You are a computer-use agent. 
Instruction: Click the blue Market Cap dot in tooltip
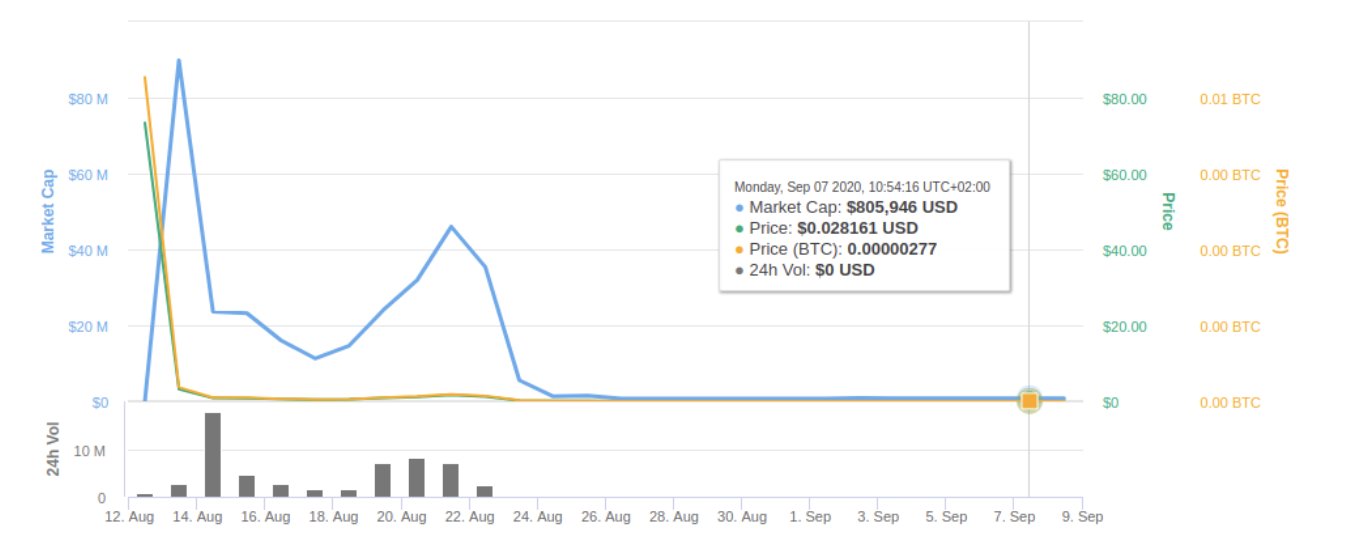739,208
